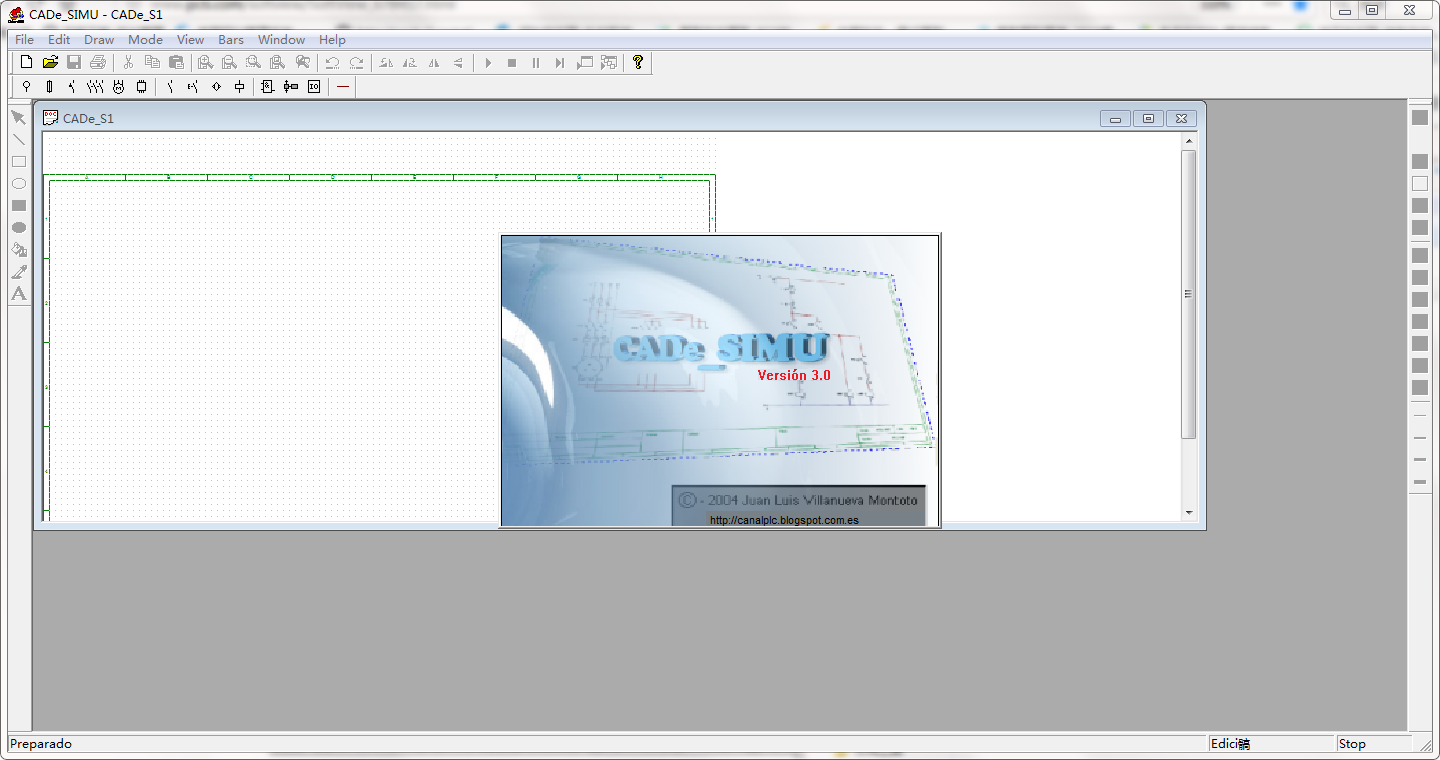Image resolution: width=1440 pixels, height=760 pixels.
Task: Open the Window menu
Action: coord(281,40)
